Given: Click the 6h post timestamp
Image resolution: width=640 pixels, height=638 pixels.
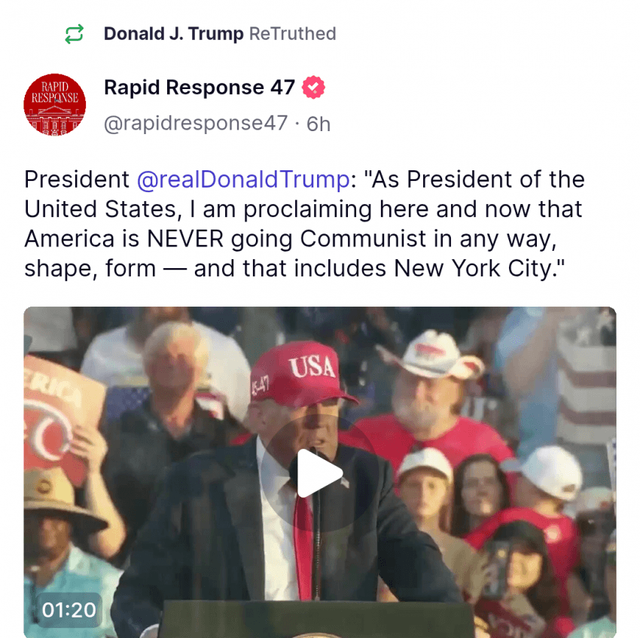Looking at the screenshot, I should point(318,124).
